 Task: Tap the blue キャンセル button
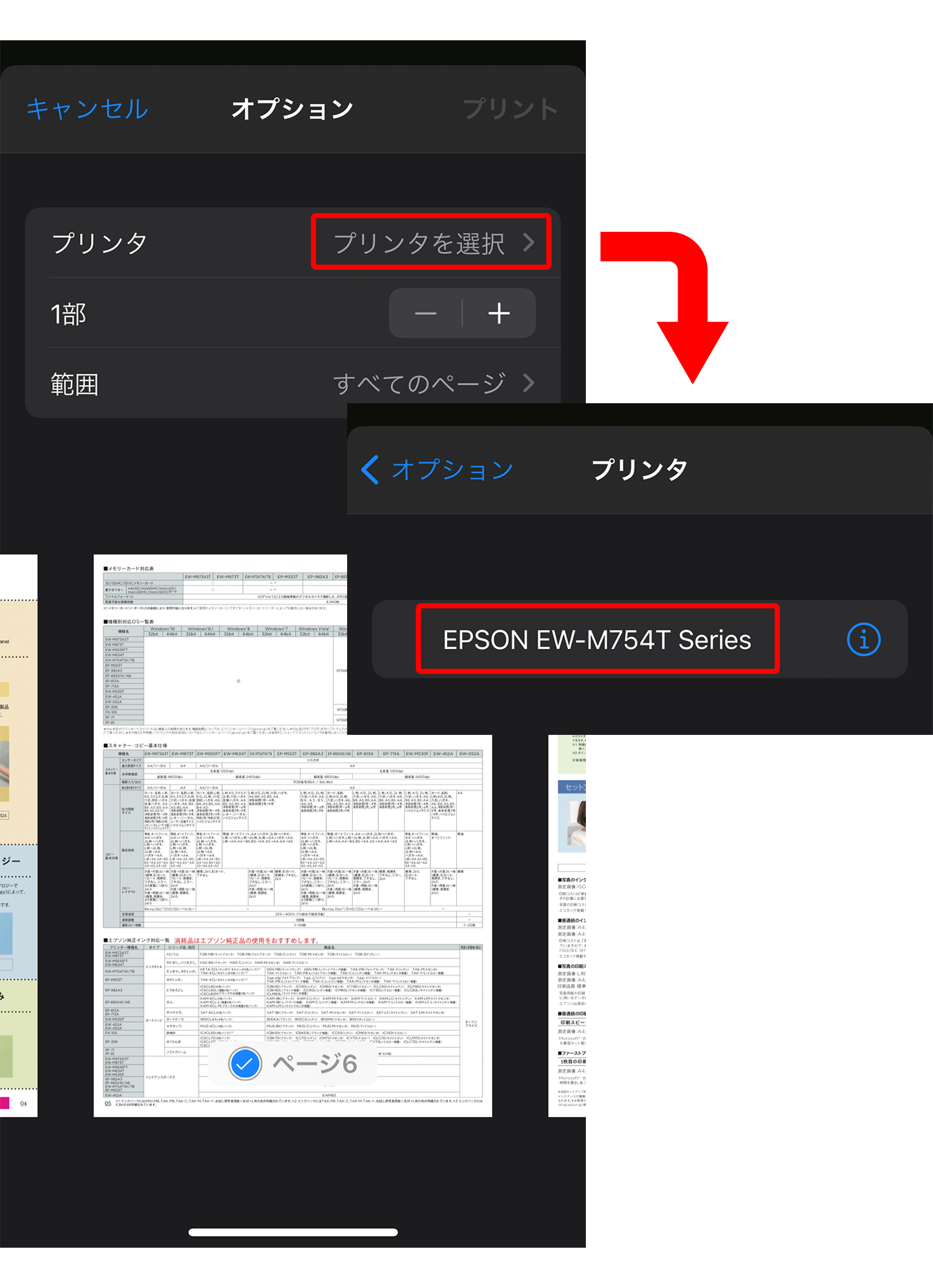pyautogui.click(x=87, y=109)
